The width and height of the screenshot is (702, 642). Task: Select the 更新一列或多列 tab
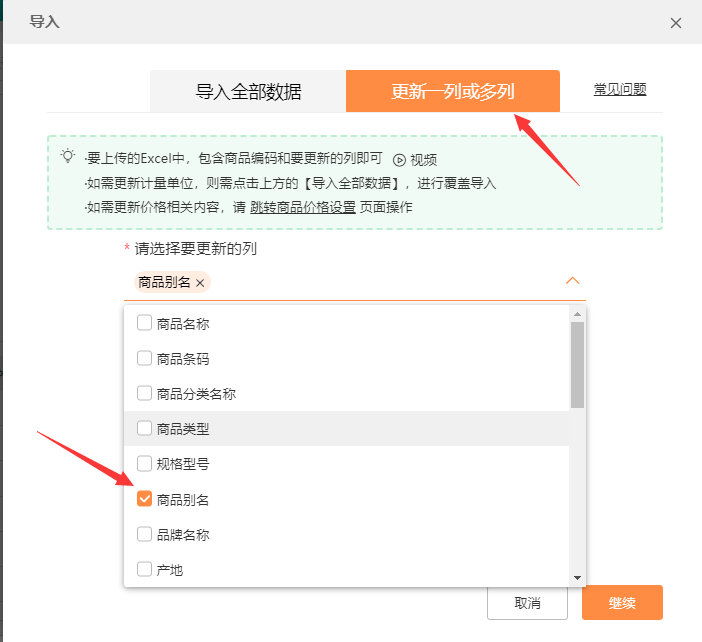[452, 92]
